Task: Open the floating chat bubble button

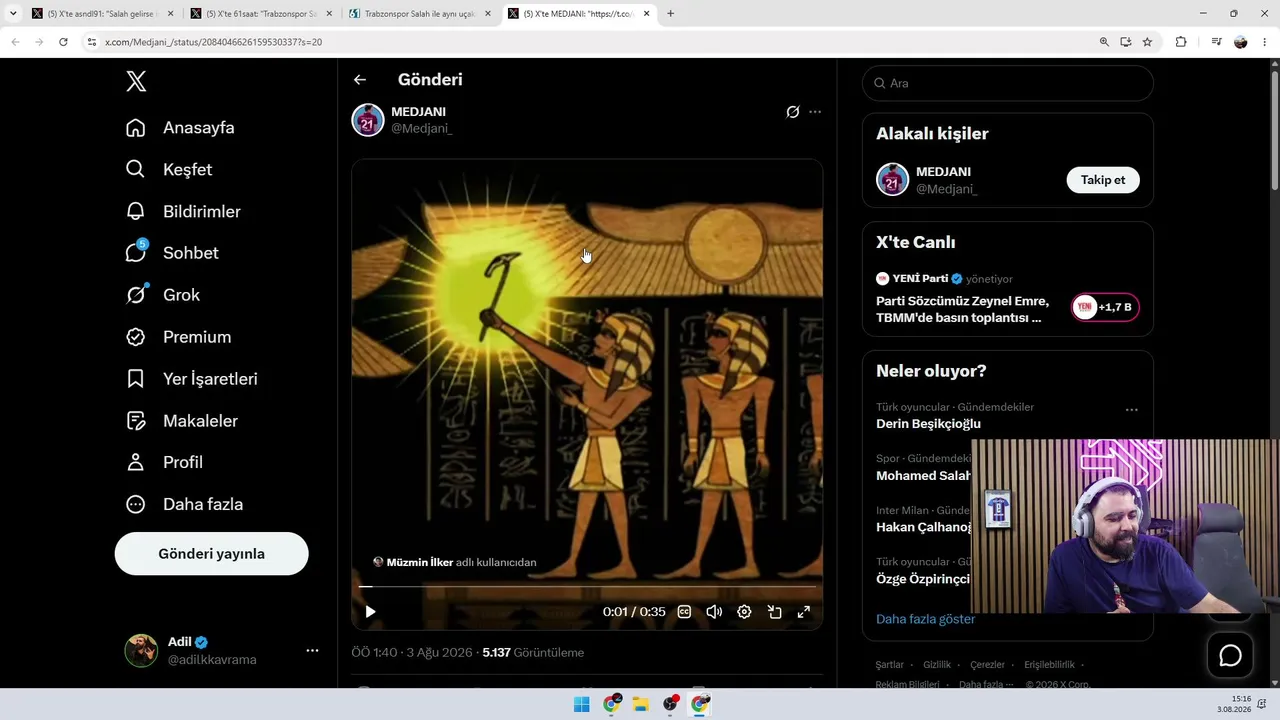Action: coord(1230,655)
